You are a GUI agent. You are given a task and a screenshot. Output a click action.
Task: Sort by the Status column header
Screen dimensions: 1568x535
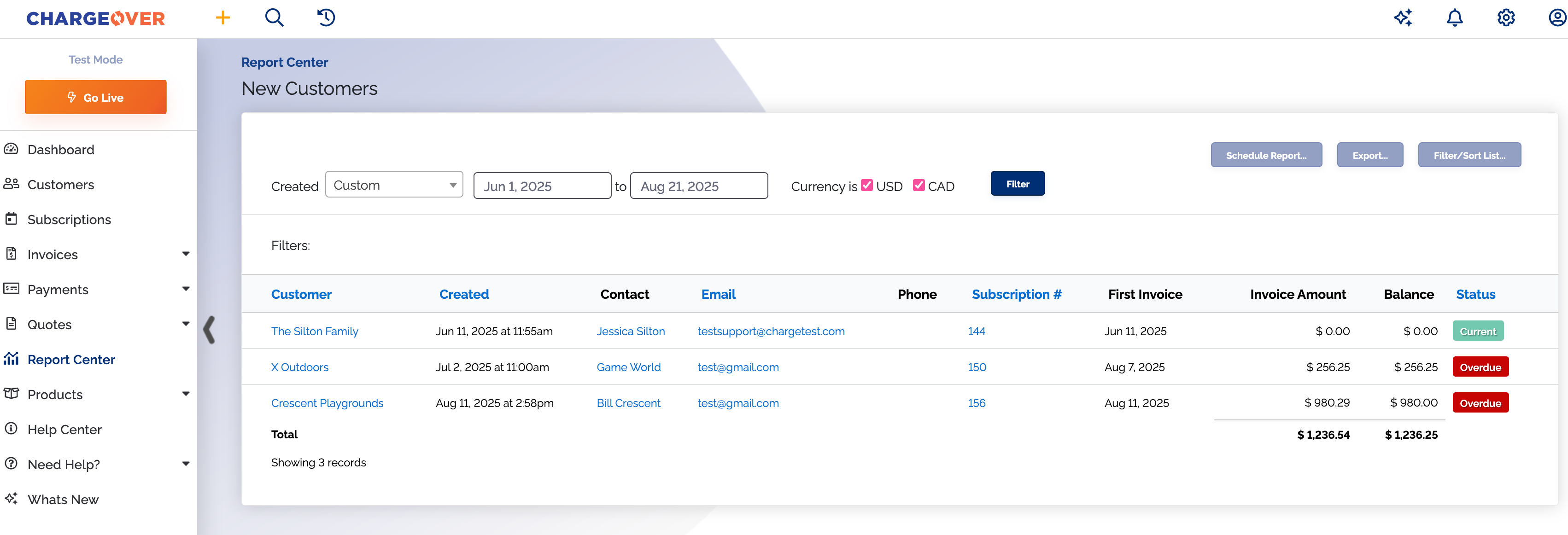click(x=1475, y=294)
